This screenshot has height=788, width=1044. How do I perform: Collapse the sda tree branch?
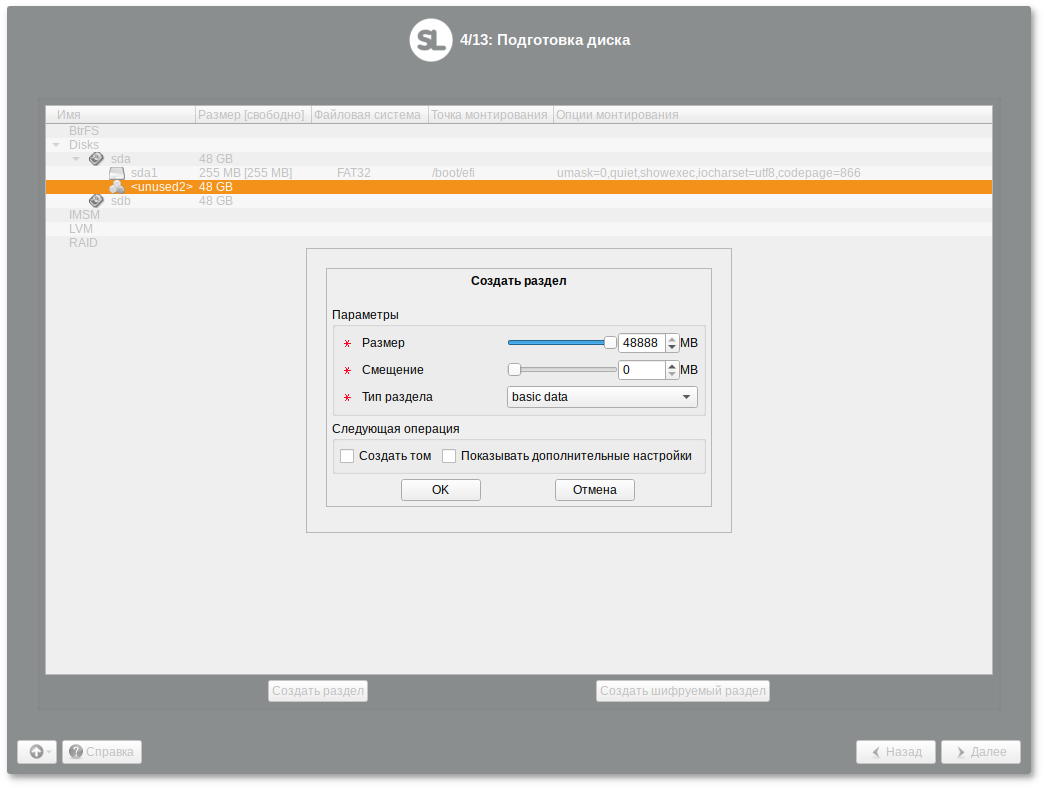tap(76, 158)
